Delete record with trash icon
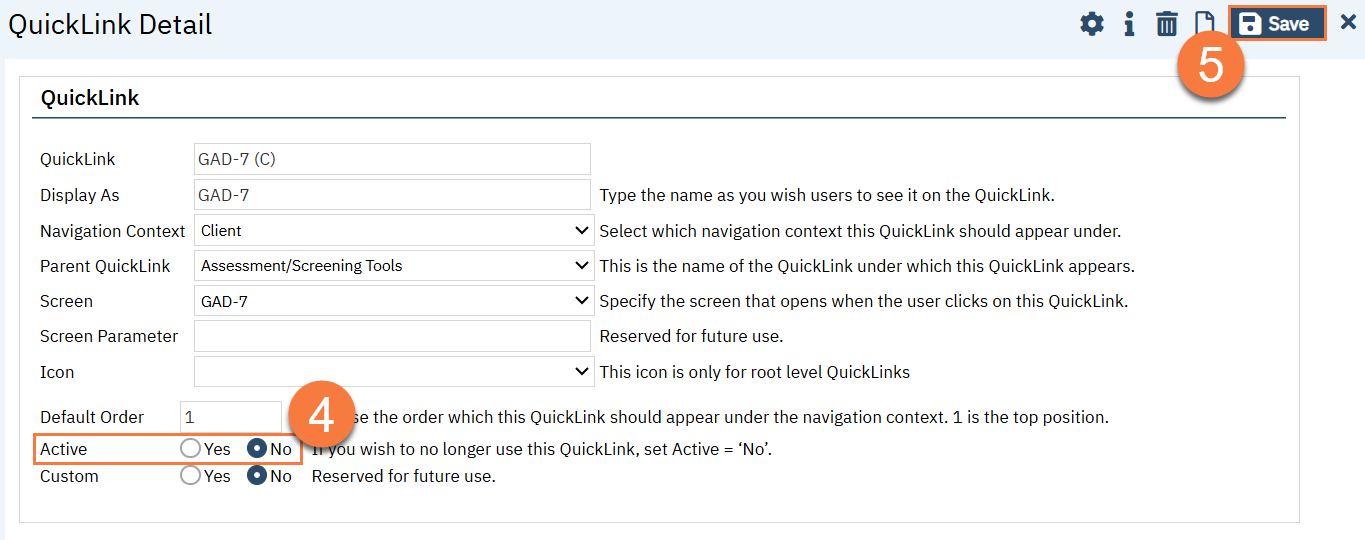 tap(1167, 24)
